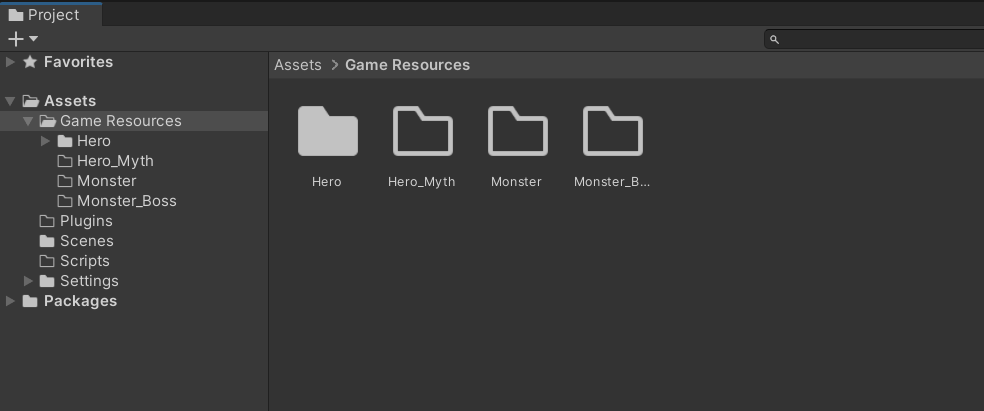
Task: Select Packages in the tree
Action: (x=80, y=301)
